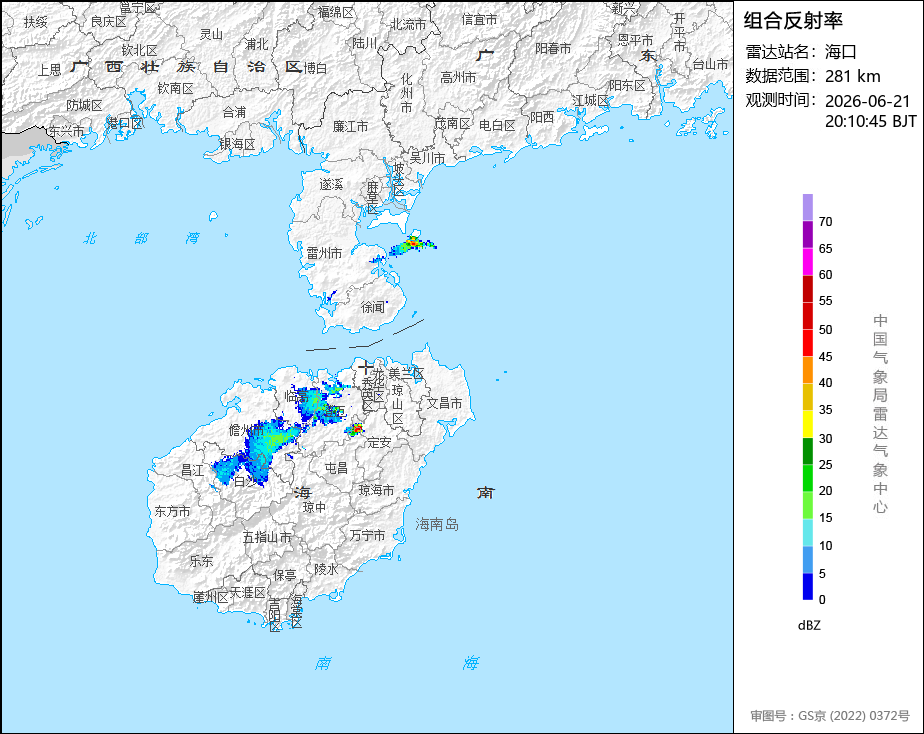Click the 文昌市 map label
The image size is (924, 734).
pos(444,403)
